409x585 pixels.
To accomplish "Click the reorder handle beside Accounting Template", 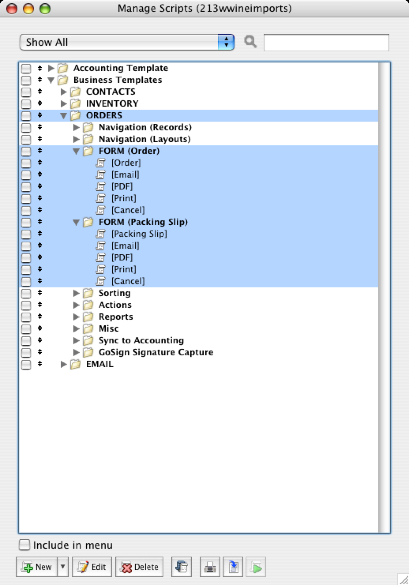I will [x=40, y=68].
